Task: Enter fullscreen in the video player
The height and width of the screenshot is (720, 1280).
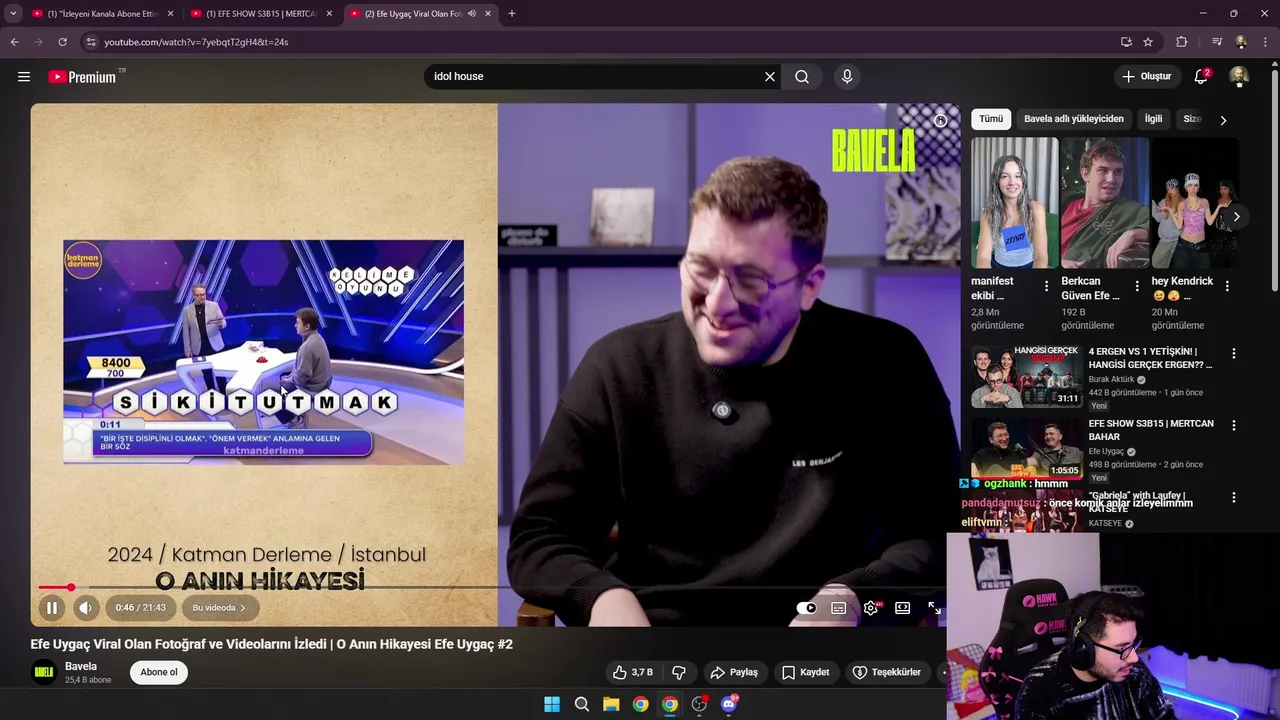Action: coord(934,608)
